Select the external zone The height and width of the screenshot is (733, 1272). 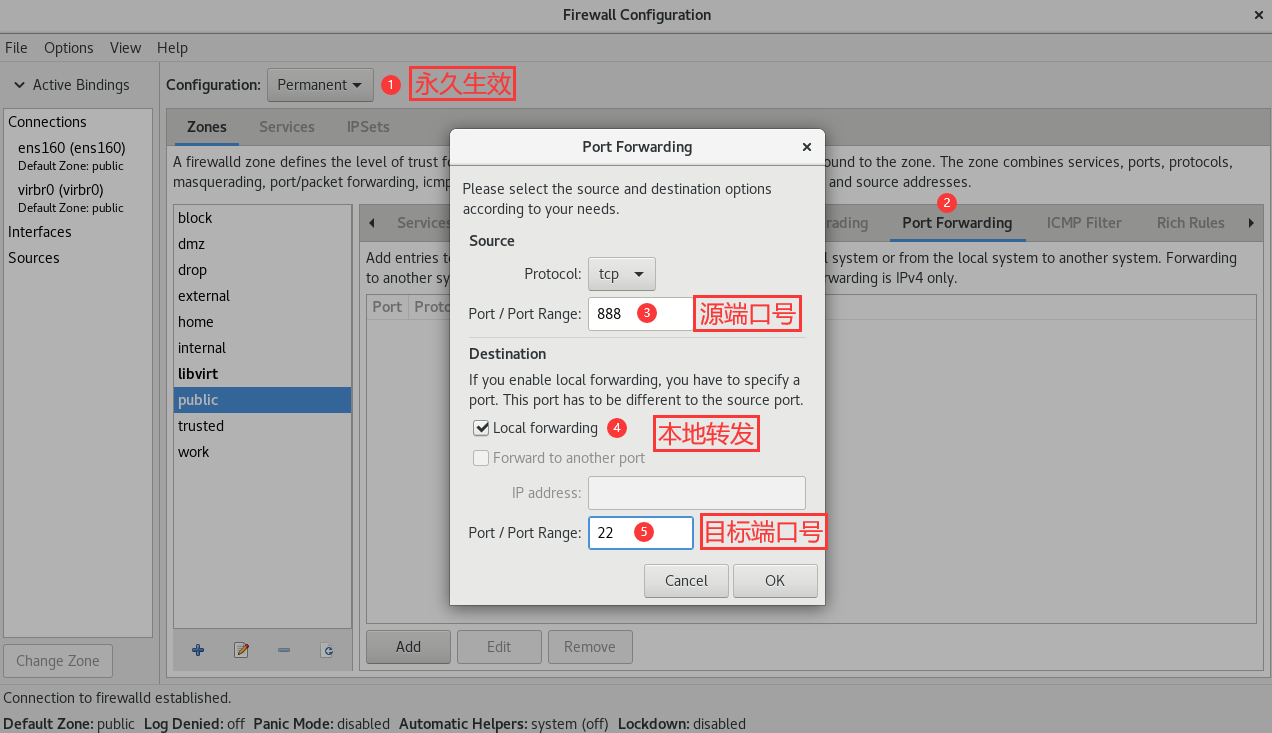(262, 296)
